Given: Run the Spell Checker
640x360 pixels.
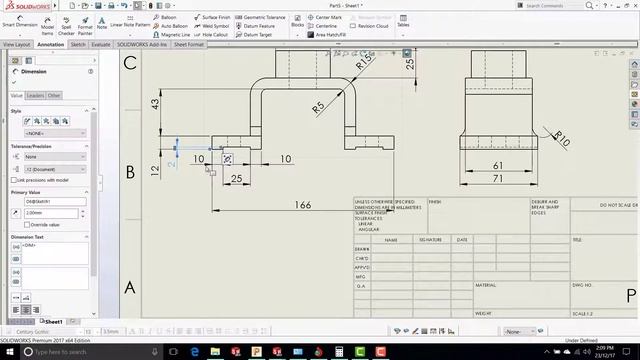Looking at the screenshot, I should 66,26.
